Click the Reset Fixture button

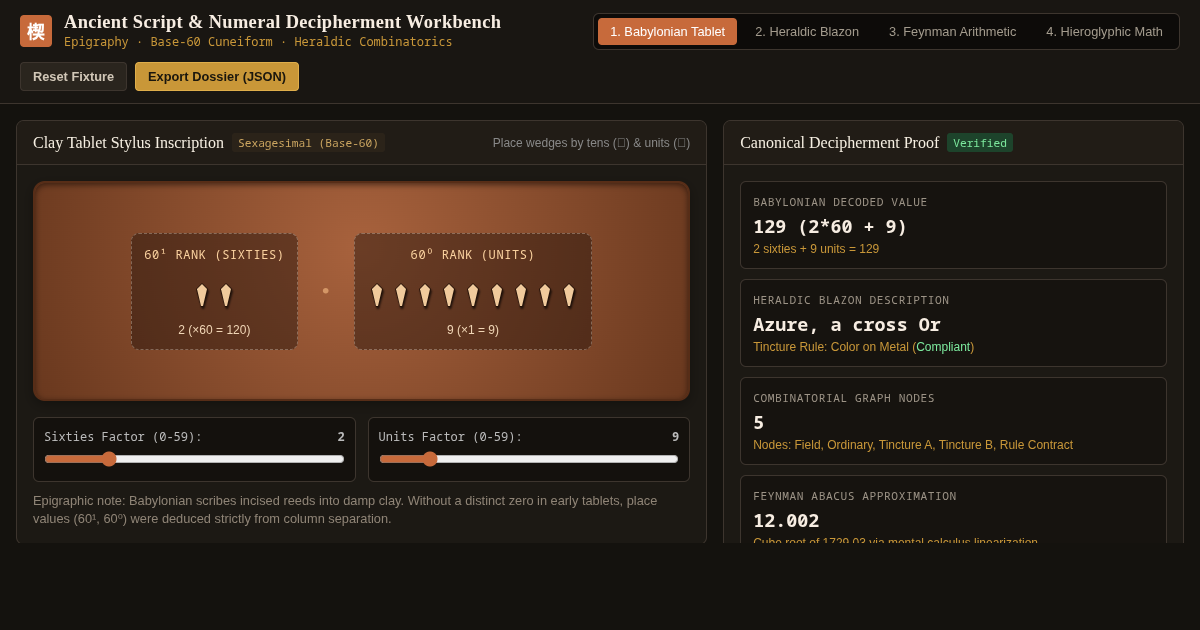click(x=74, y=77)
